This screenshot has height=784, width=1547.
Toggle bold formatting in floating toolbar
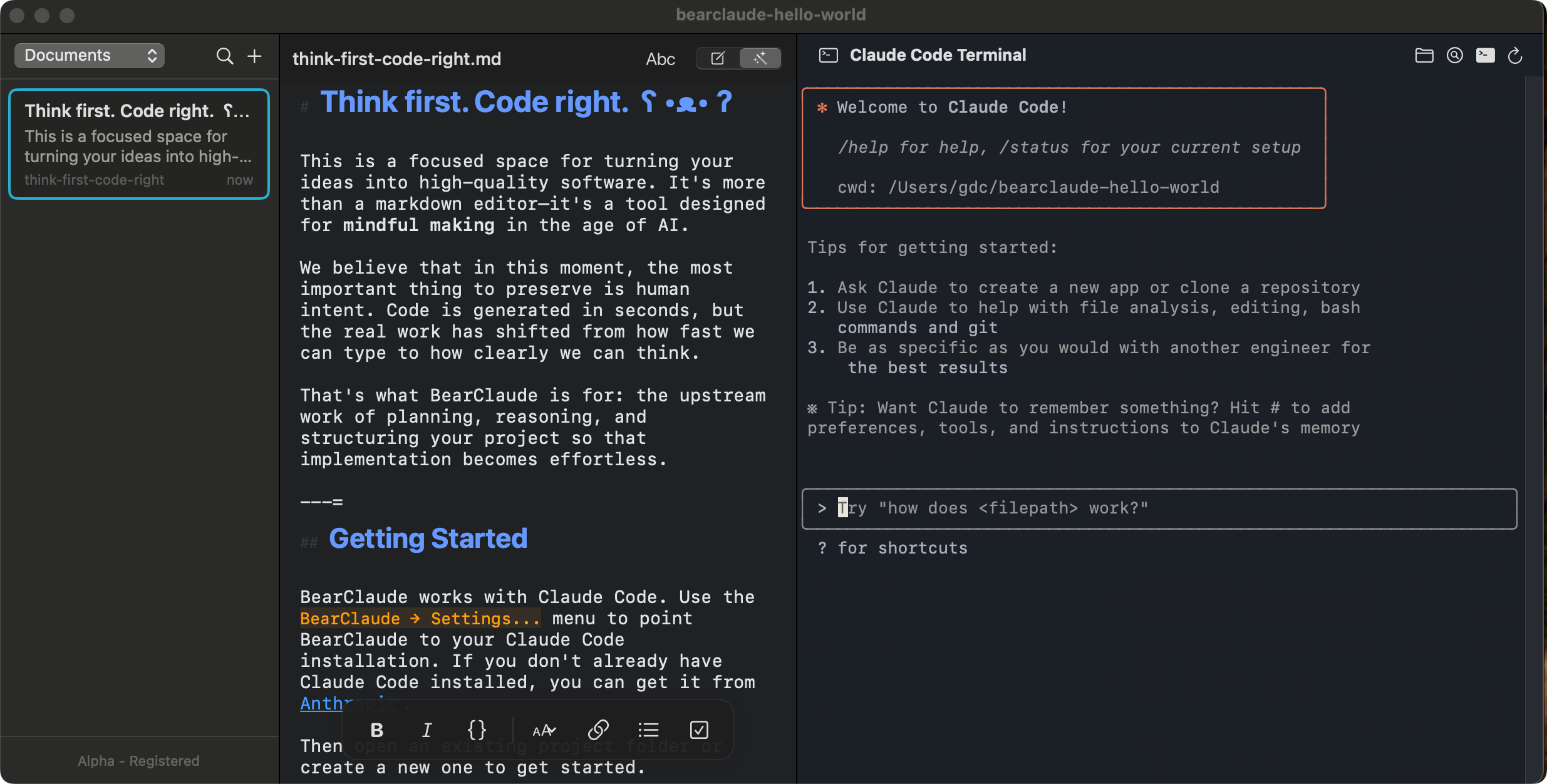377,730
